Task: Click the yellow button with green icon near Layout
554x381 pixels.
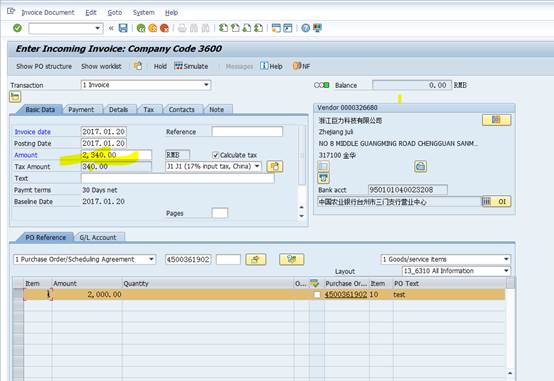Action: coord(291,259)
